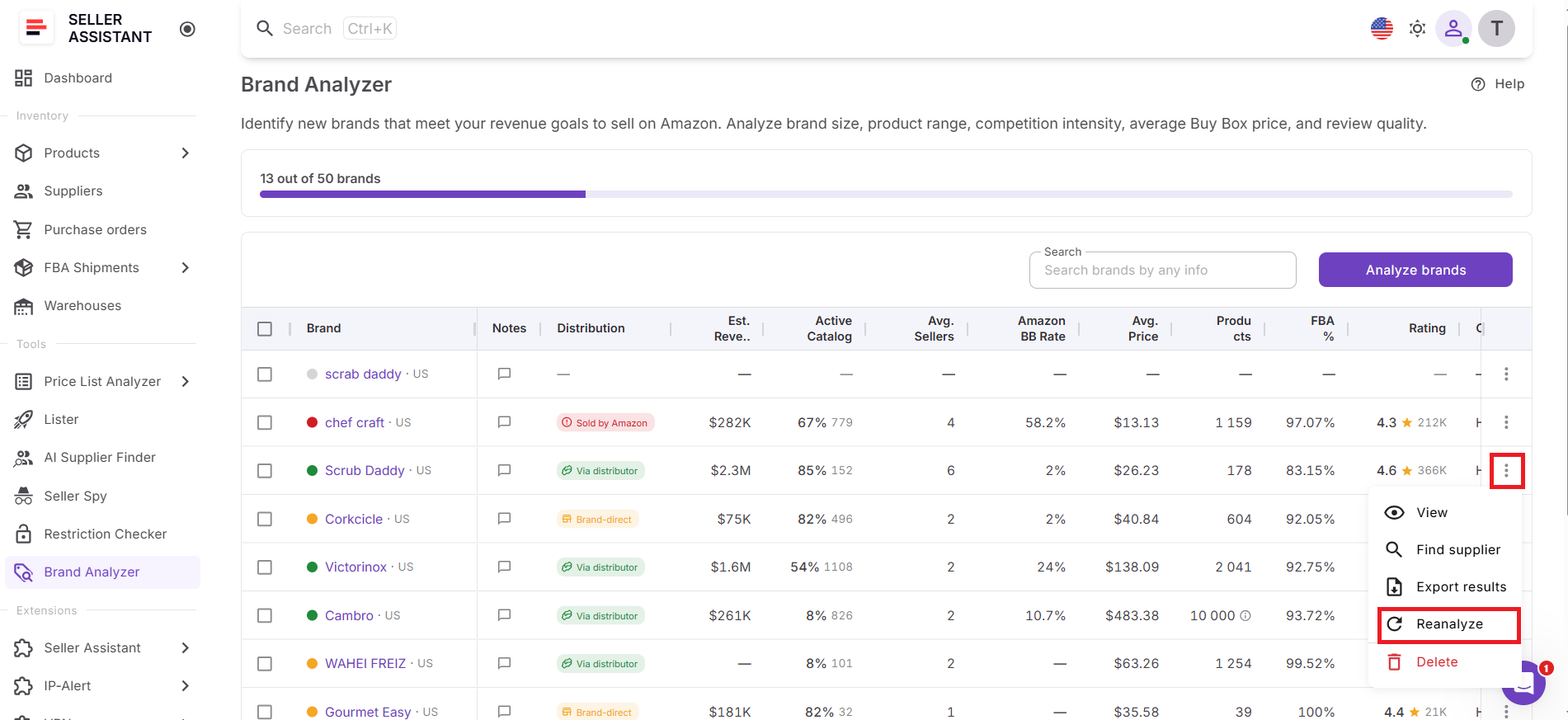Check the Victorinox row checkbox

pos(265,567)
